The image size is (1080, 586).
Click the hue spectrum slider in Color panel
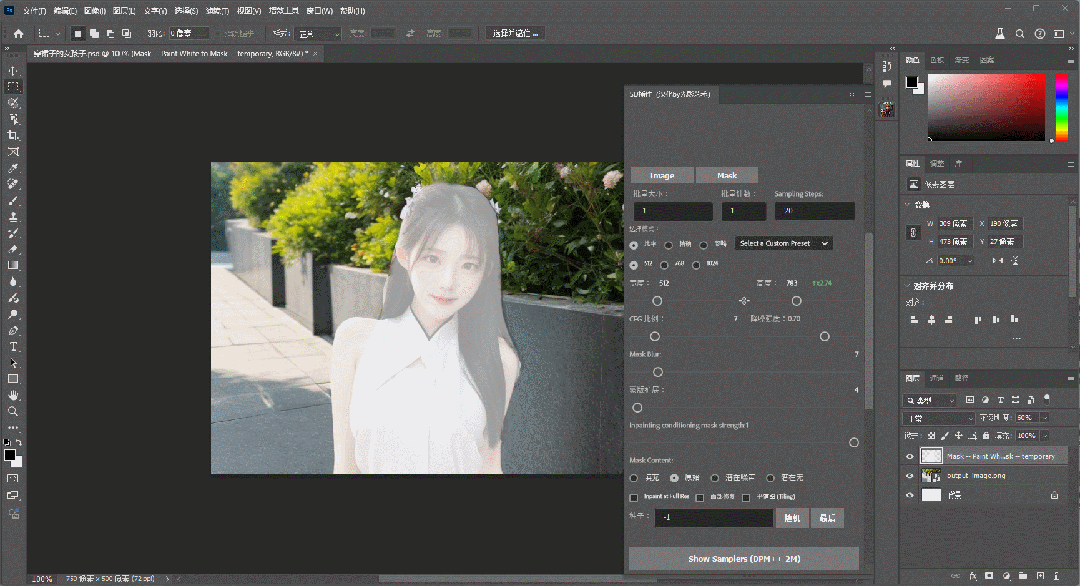pos(1062,107)
